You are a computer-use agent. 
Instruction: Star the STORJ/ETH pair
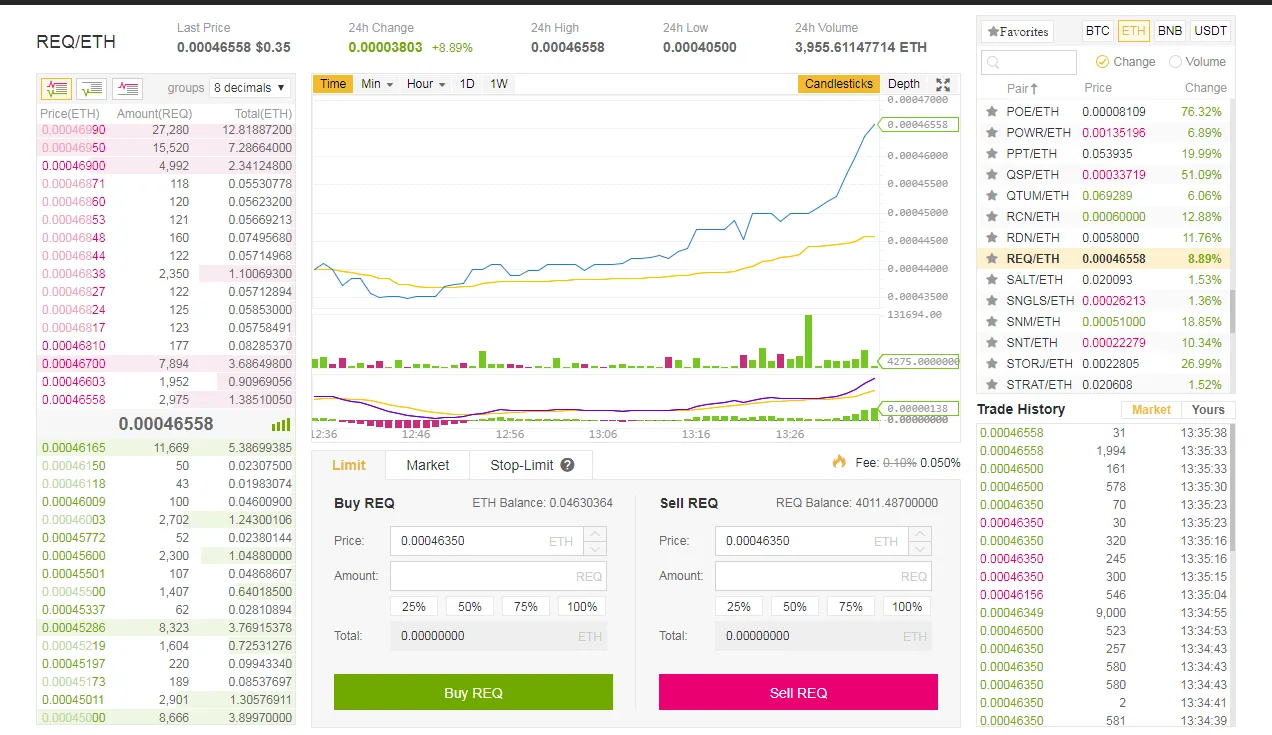(992, 363)
